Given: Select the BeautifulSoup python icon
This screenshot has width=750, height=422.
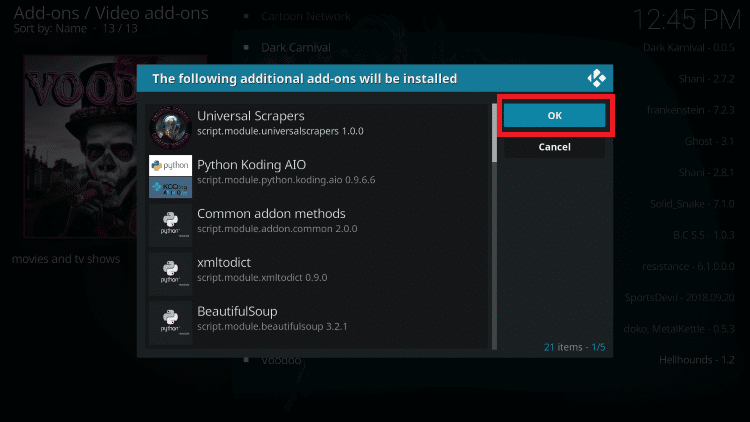Looking at the screenshot, I should 170,322.
